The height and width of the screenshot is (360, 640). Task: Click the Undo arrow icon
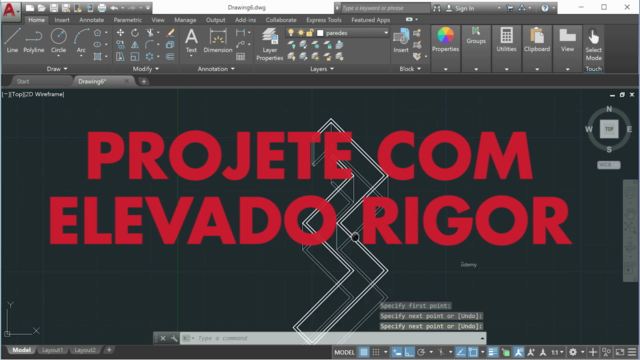pos(114,8)
